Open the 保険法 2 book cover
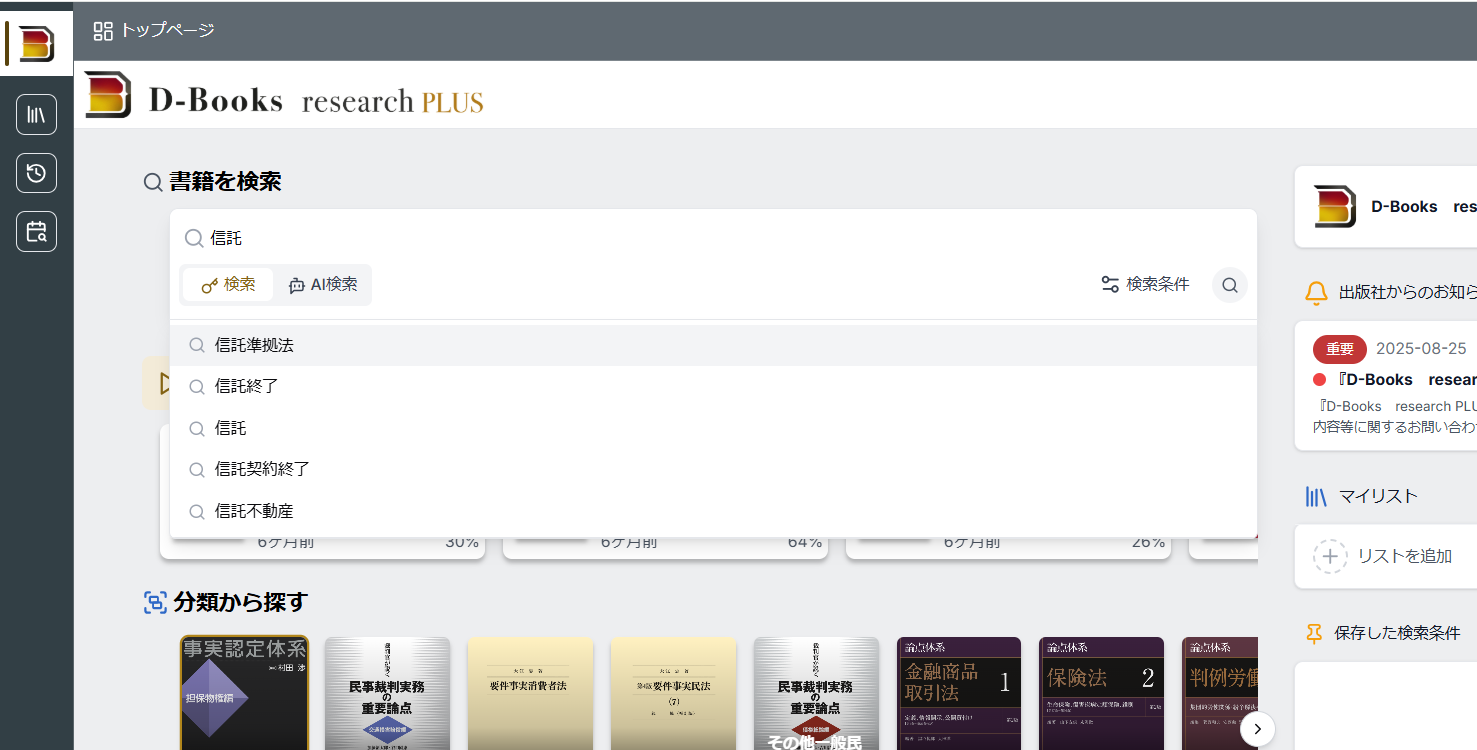 tap(1102, 693)
